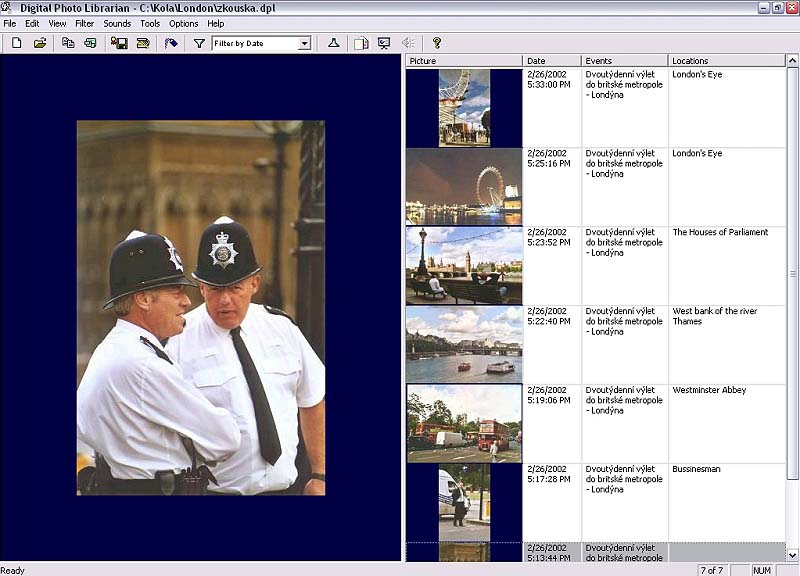Click the NUM status bar indicator

point(762,570)
